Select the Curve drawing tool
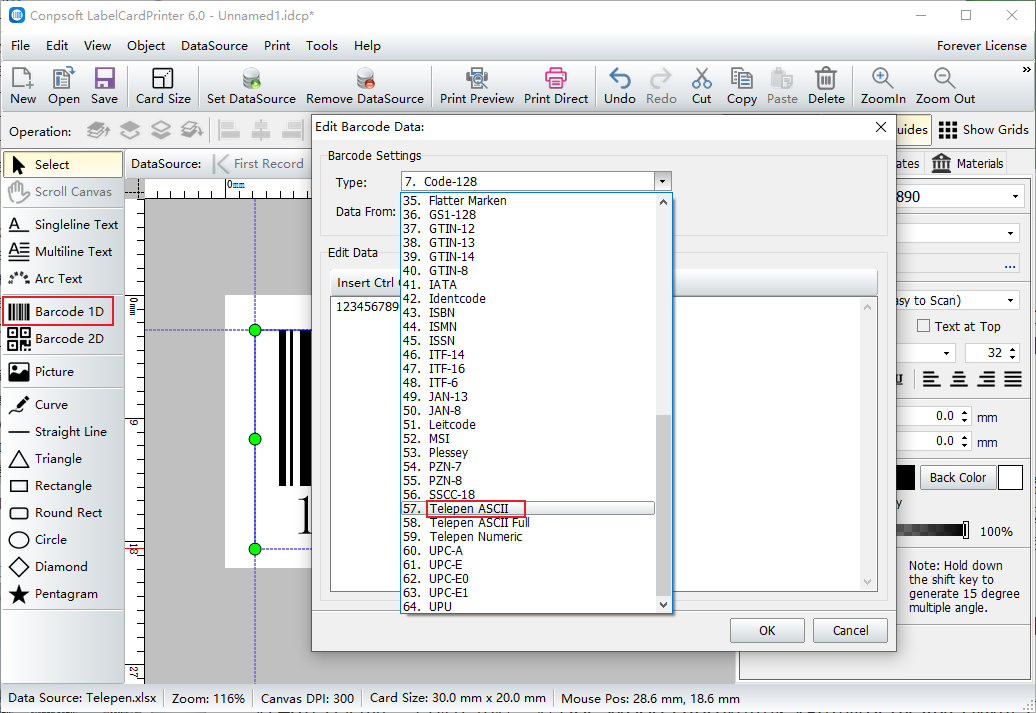This screenshot has width=1036, height=713. pos(63,404)
